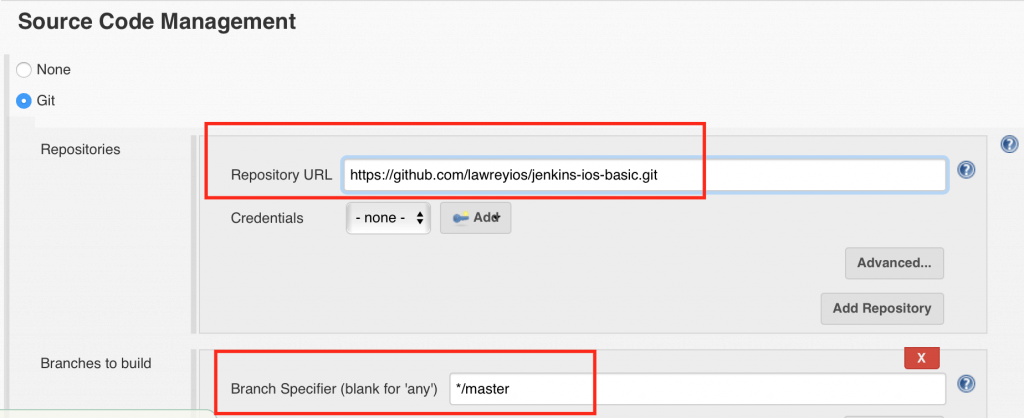Delete the branch with the red X button
Viewport: 1024px width, 418px height.
pyautogui.click(x=921, y=358)
